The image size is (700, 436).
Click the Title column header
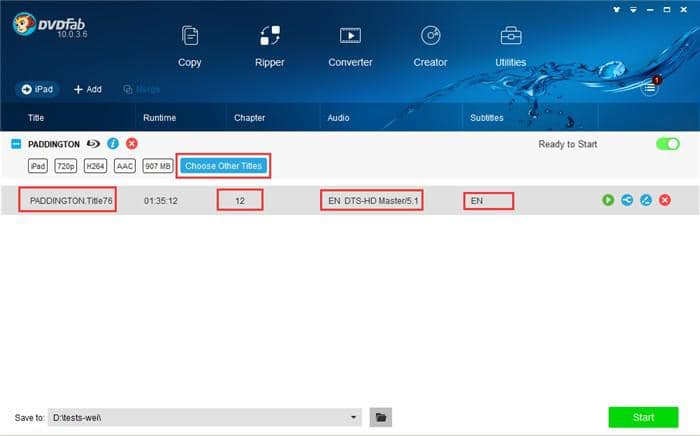pyautogui.click(x=36, y=118)
